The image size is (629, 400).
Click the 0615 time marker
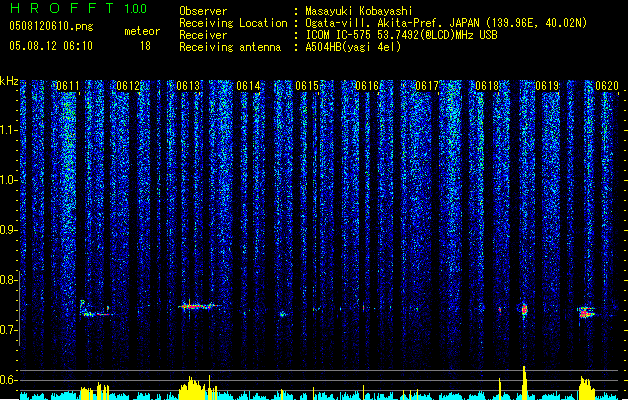pos(307,86)
